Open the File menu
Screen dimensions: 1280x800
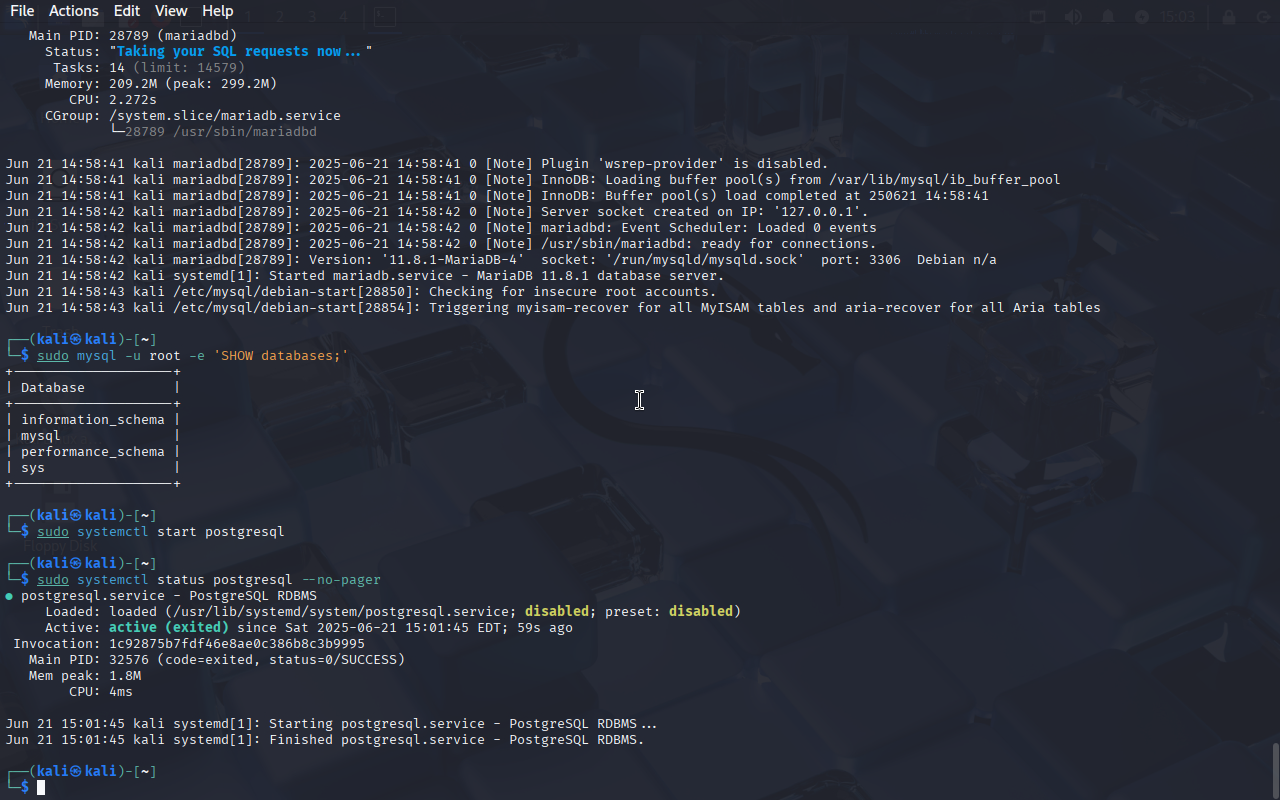22,11
